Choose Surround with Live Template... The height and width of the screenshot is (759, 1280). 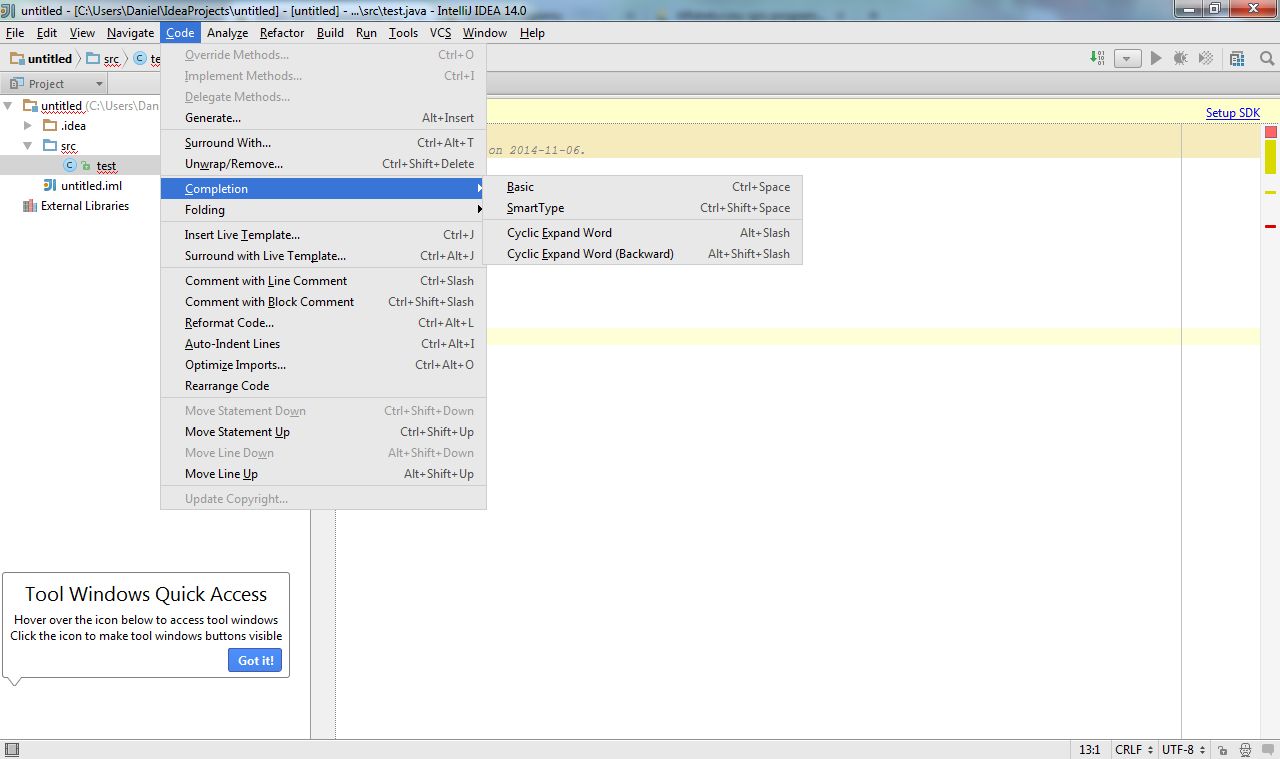323,256
